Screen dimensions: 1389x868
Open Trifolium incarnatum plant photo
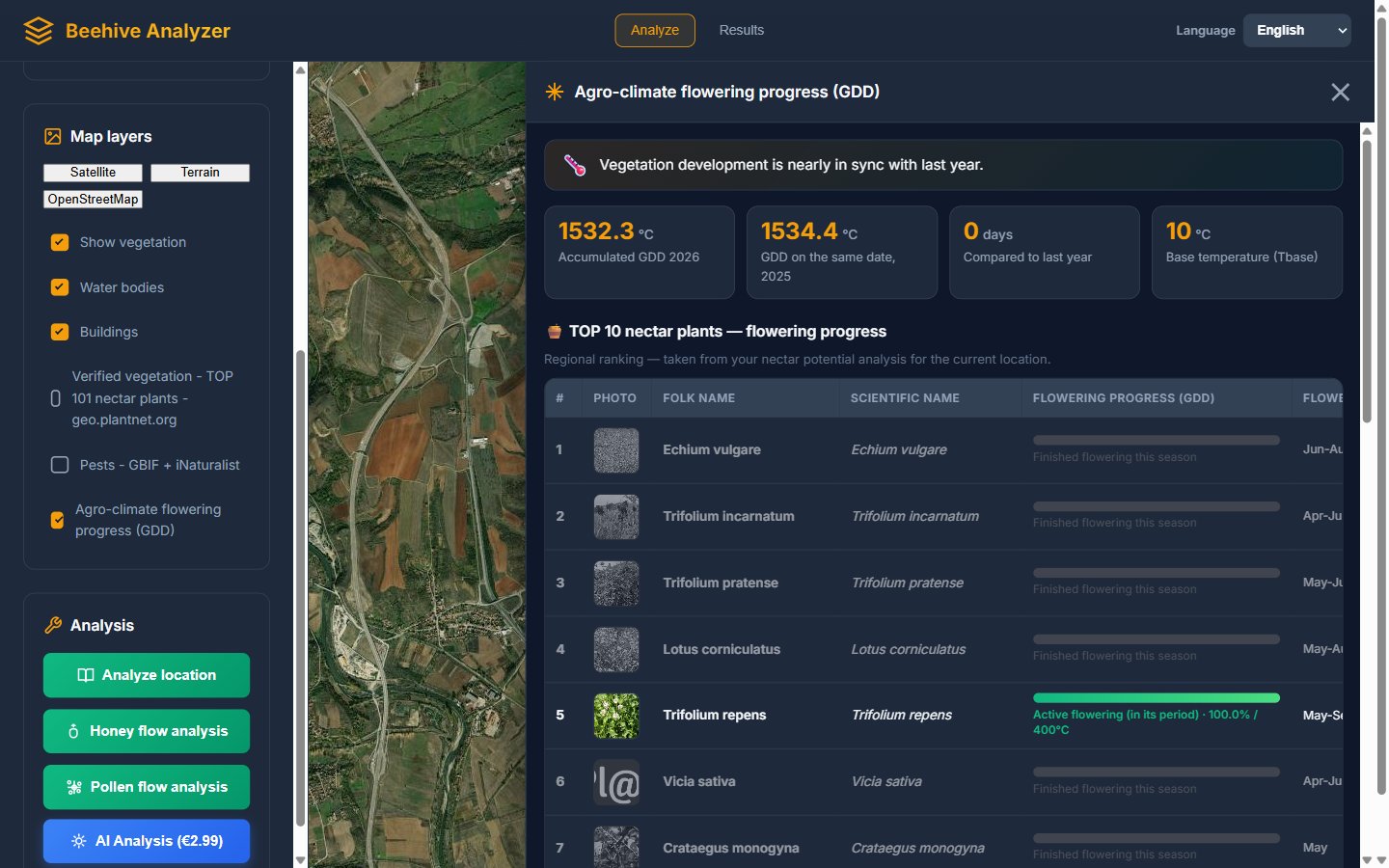coord(616,517)
